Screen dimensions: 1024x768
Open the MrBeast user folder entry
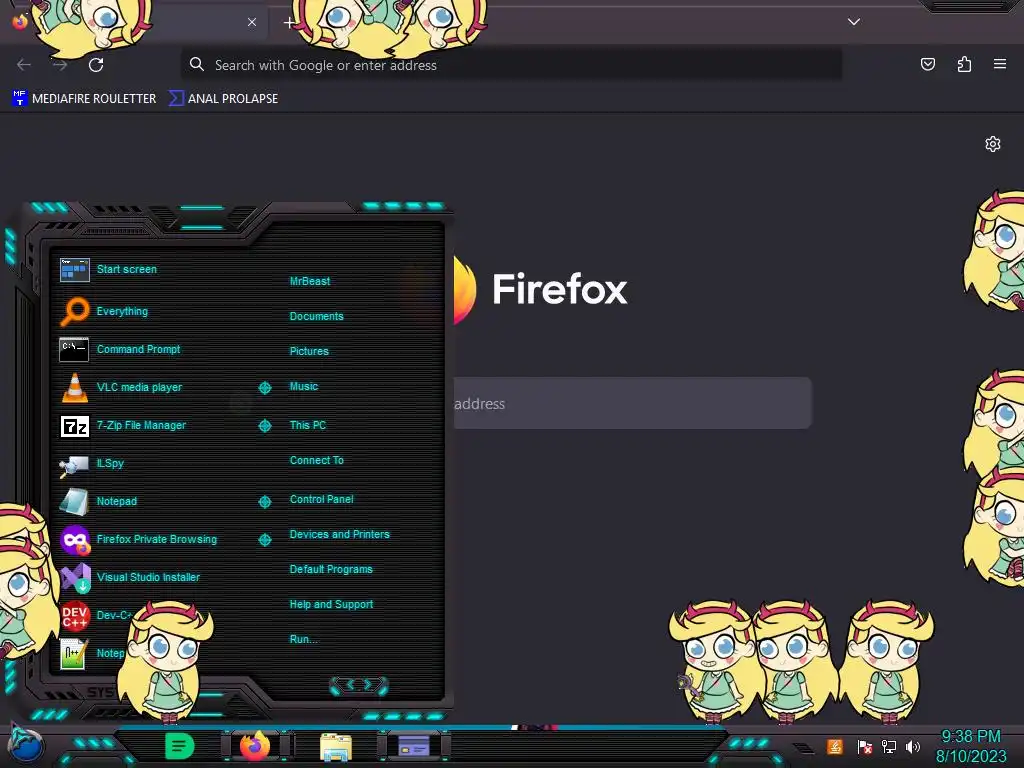click(x=310, y=281)
